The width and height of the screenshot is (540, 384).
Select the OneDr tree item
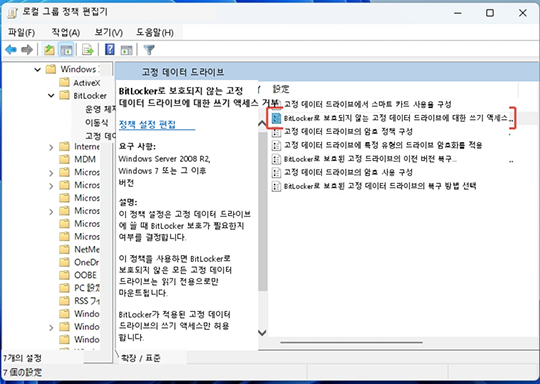click(86, 262)
